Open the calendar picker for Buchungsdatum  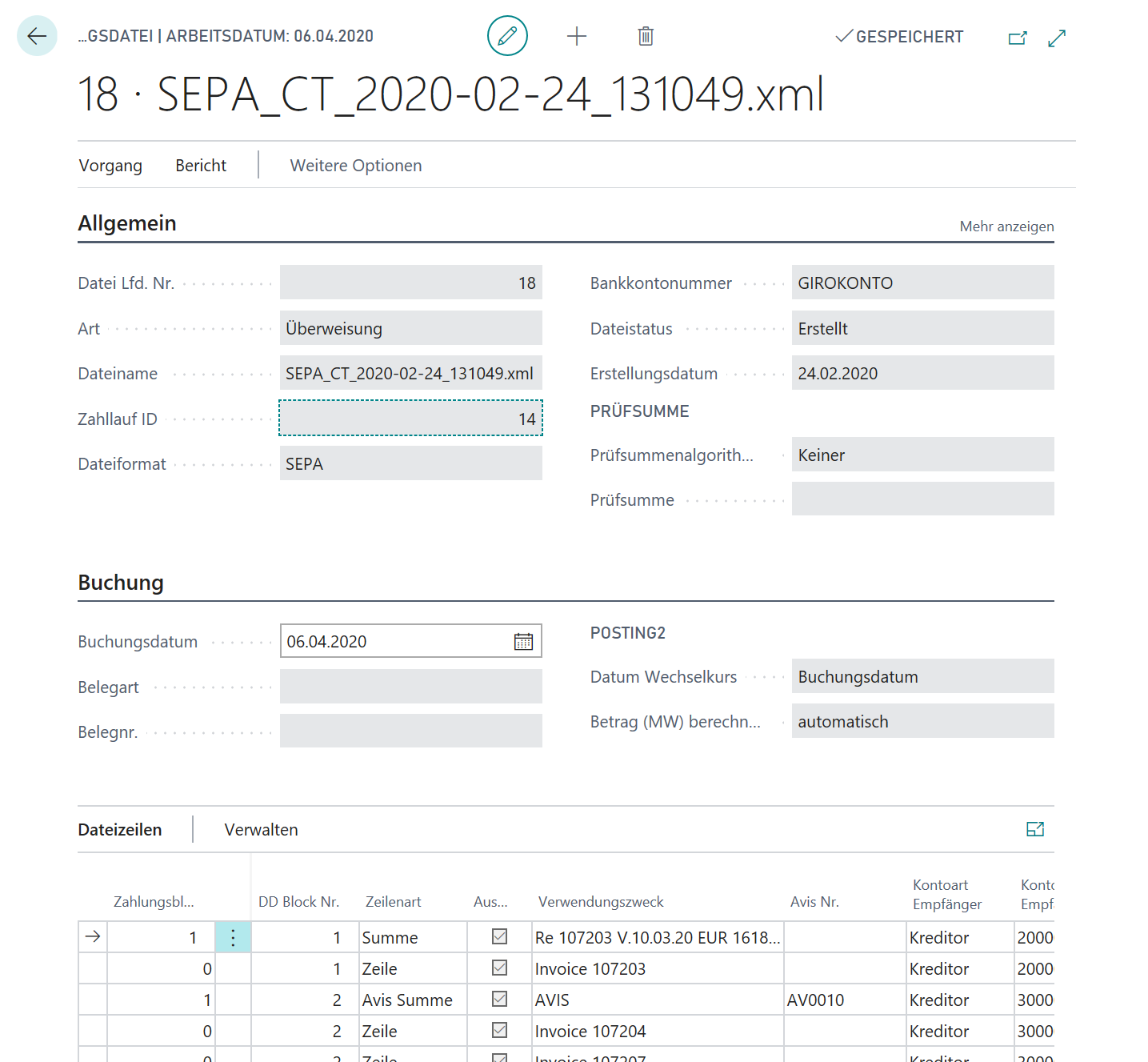(523, 640)
